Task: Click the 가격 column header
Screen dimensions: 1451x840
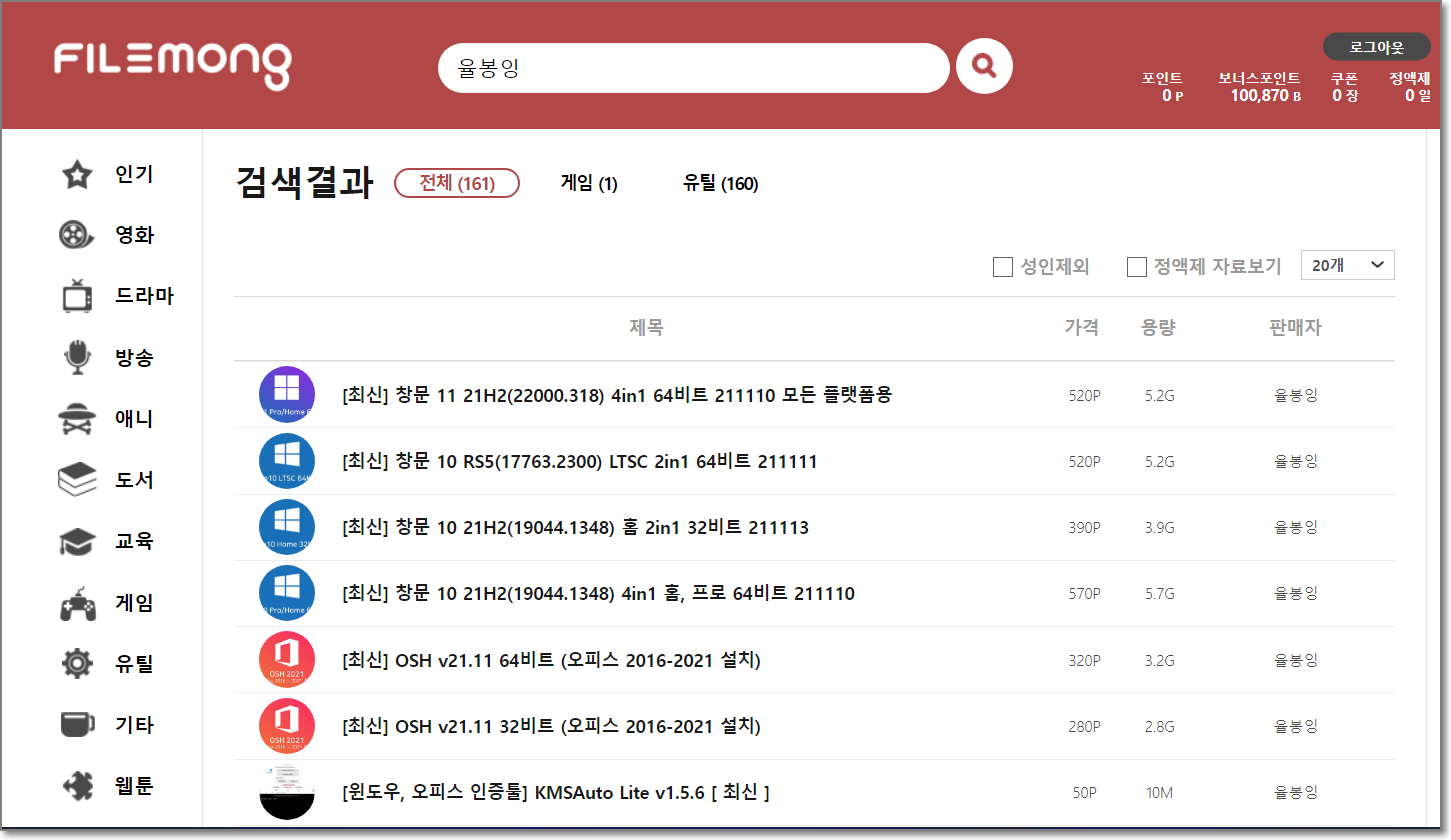Action: (x=1082, y=327)
